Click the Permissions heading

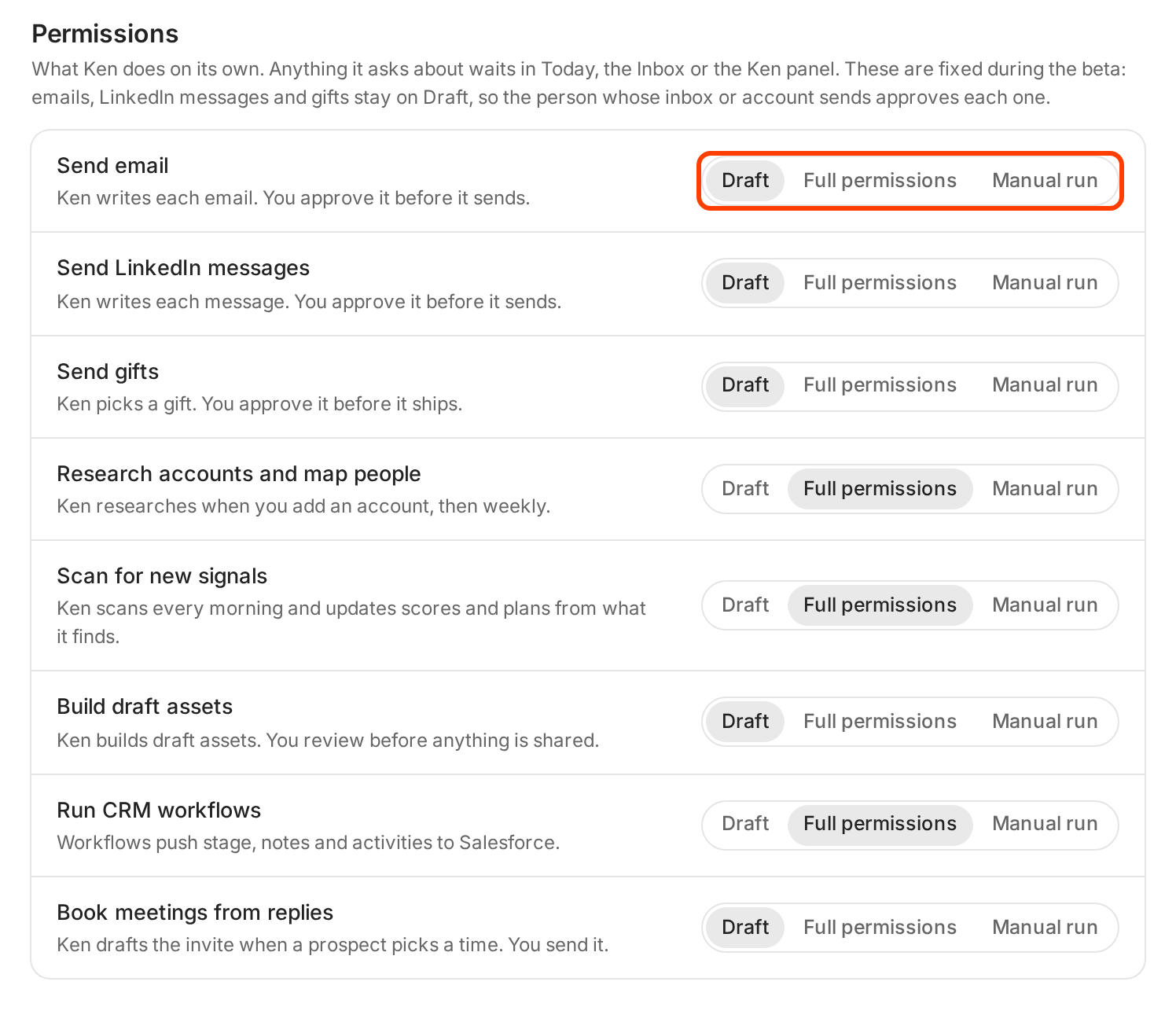click(105, 34)
